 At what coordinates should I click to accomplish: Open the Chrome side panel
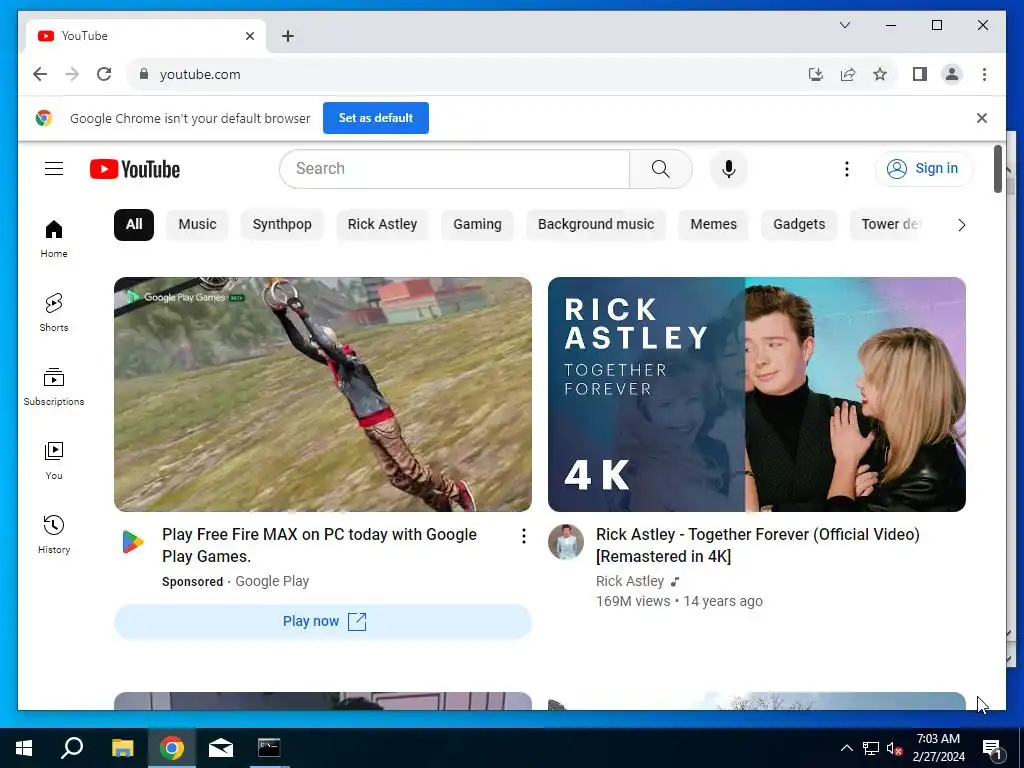click(920, 74)
